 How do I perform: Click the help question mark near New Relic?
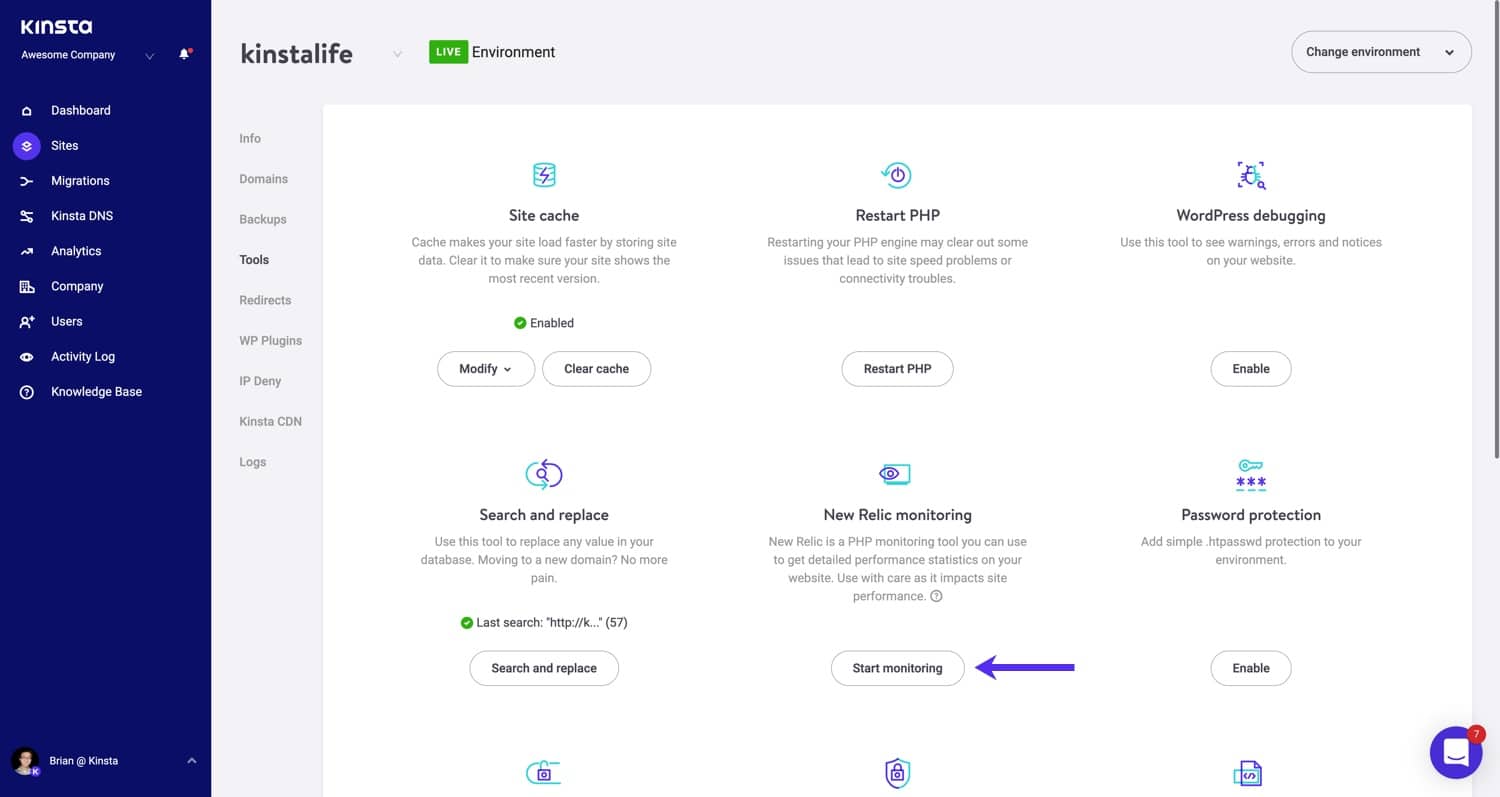click(936, 596)
